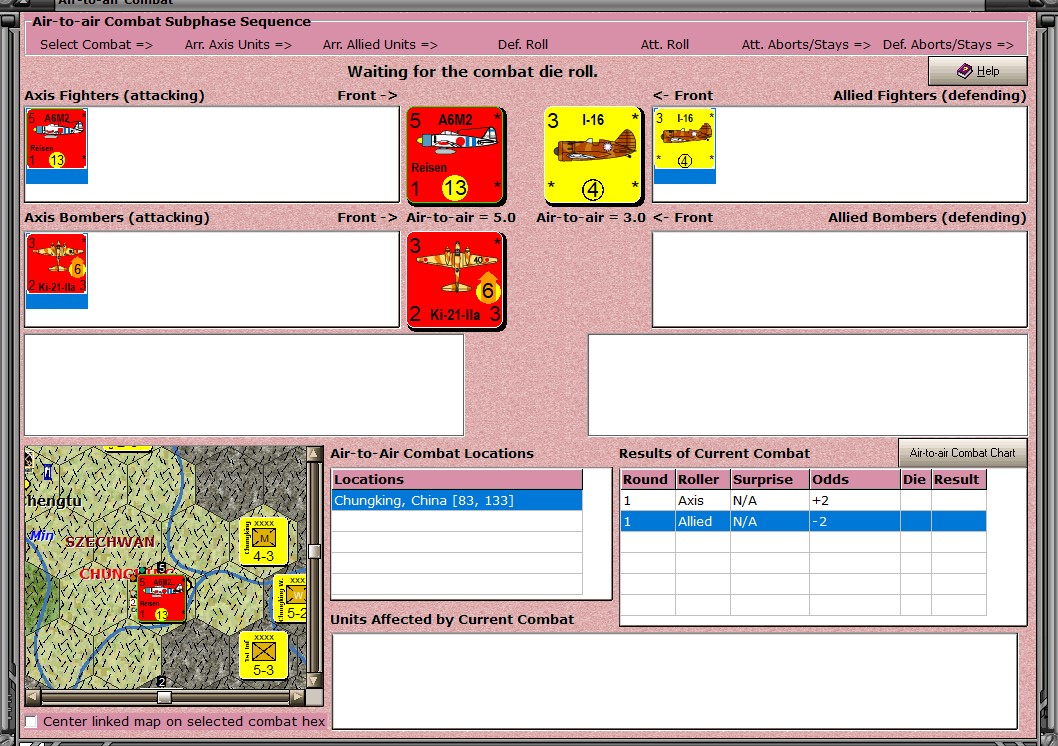Click the Locations column header

(457, 480)
